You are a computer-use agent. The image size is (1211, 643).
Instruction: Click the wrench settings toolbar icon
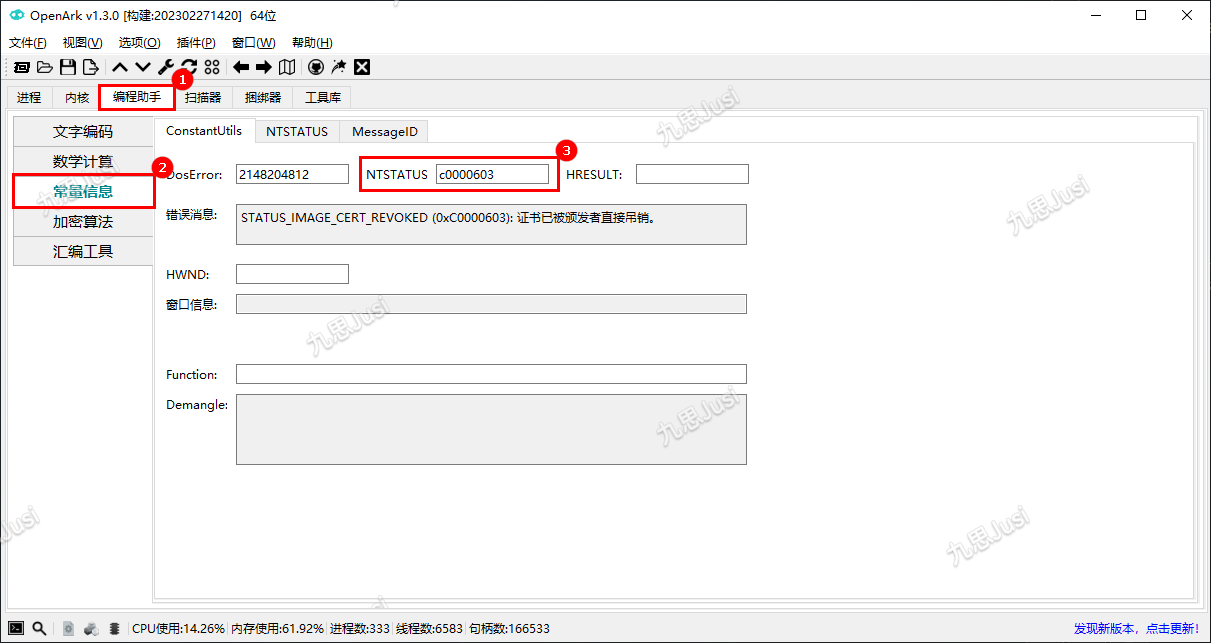pyautogui.click(x=166, y=67)
